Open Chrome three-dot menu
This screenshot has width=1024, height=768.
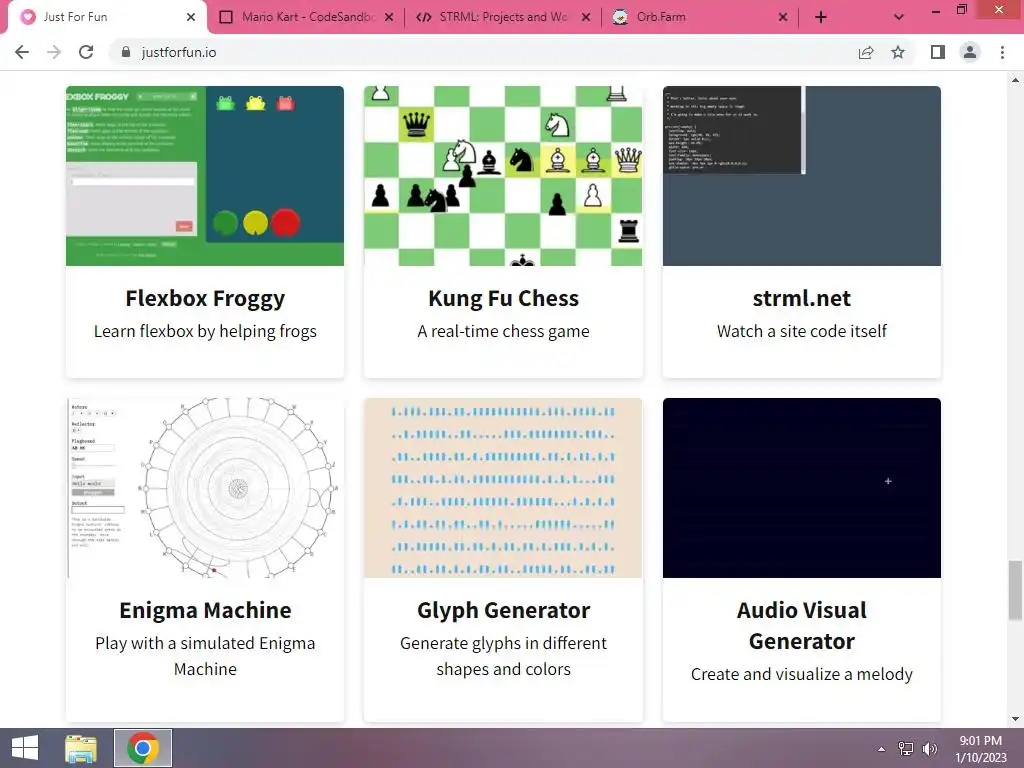tap(1002, 52)
